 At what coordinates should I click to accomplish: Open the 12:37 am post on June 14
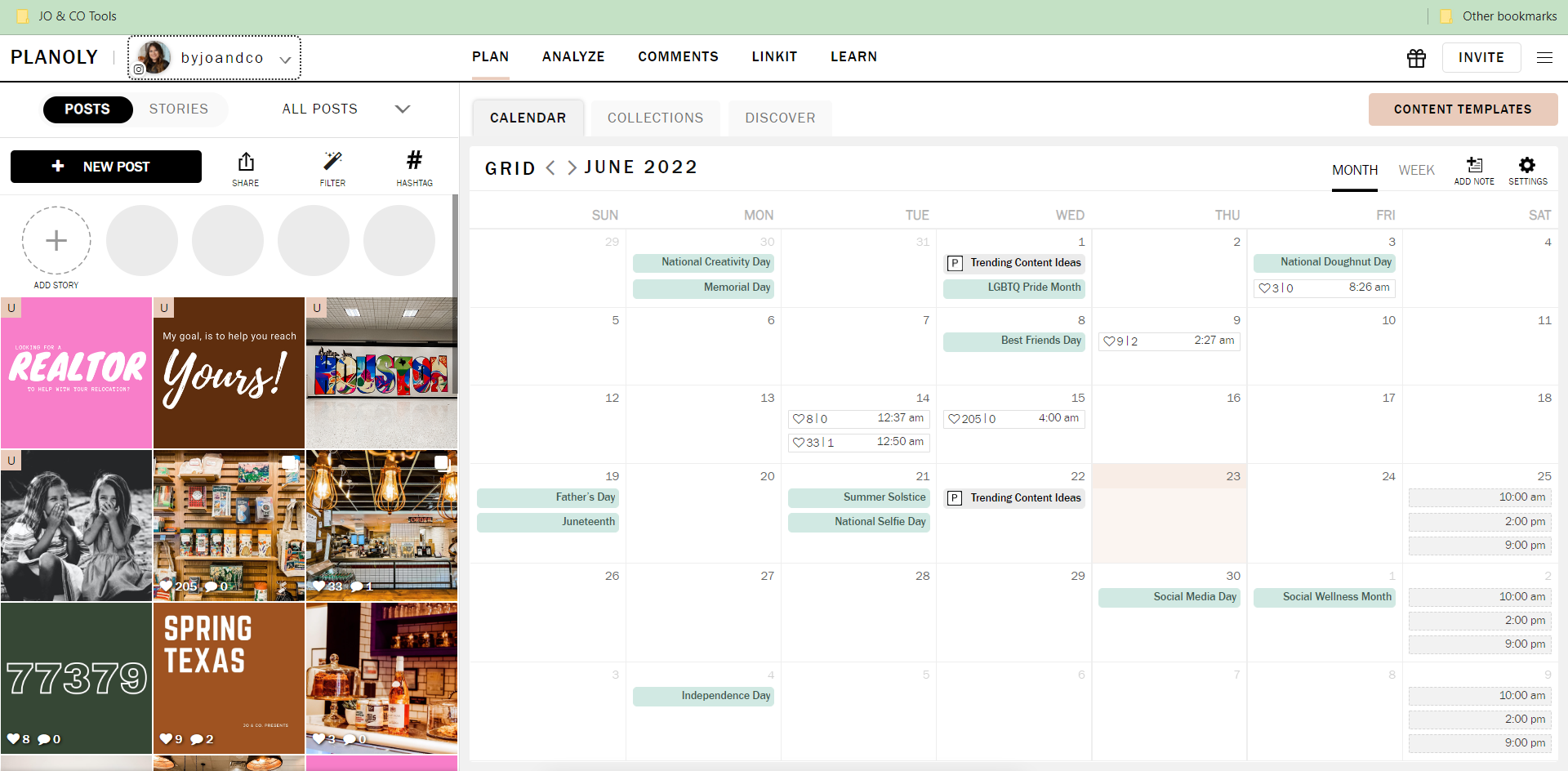click(x=859, y=419)
